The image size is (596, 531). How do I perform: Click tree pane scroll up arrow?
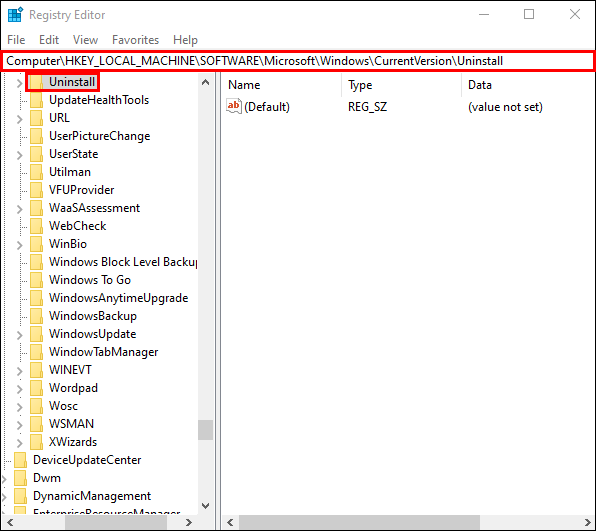[x=205, y=82]
